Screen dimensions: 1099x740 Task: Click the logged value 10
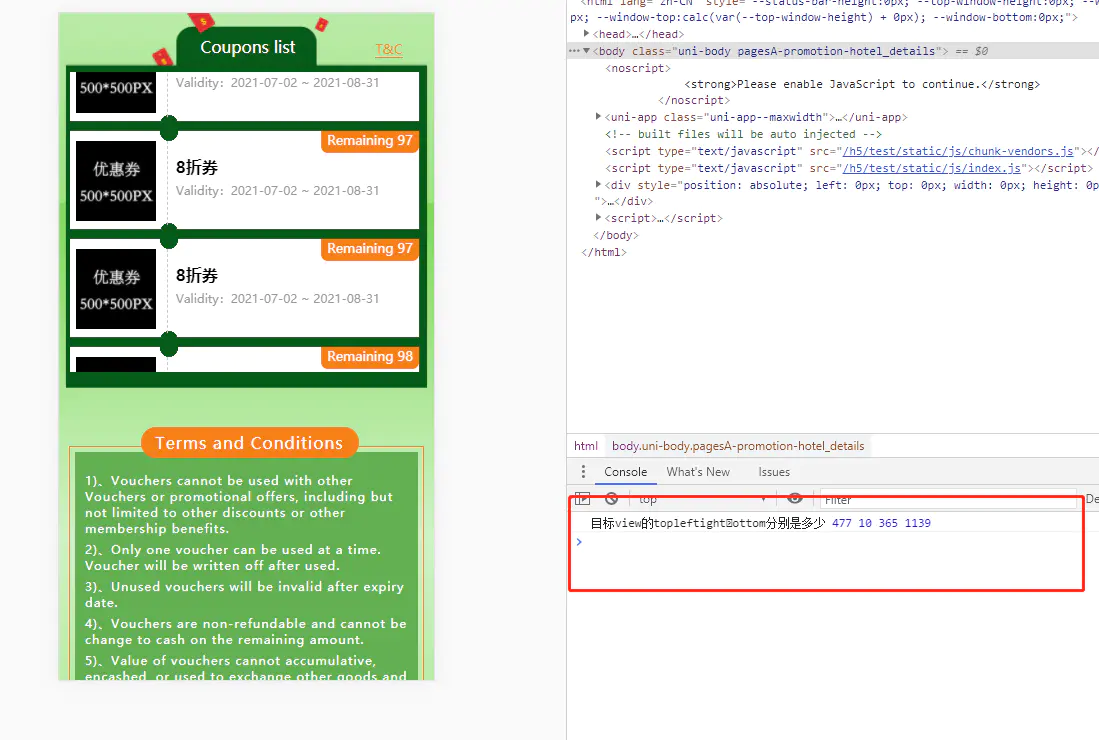tap(865, 523)
